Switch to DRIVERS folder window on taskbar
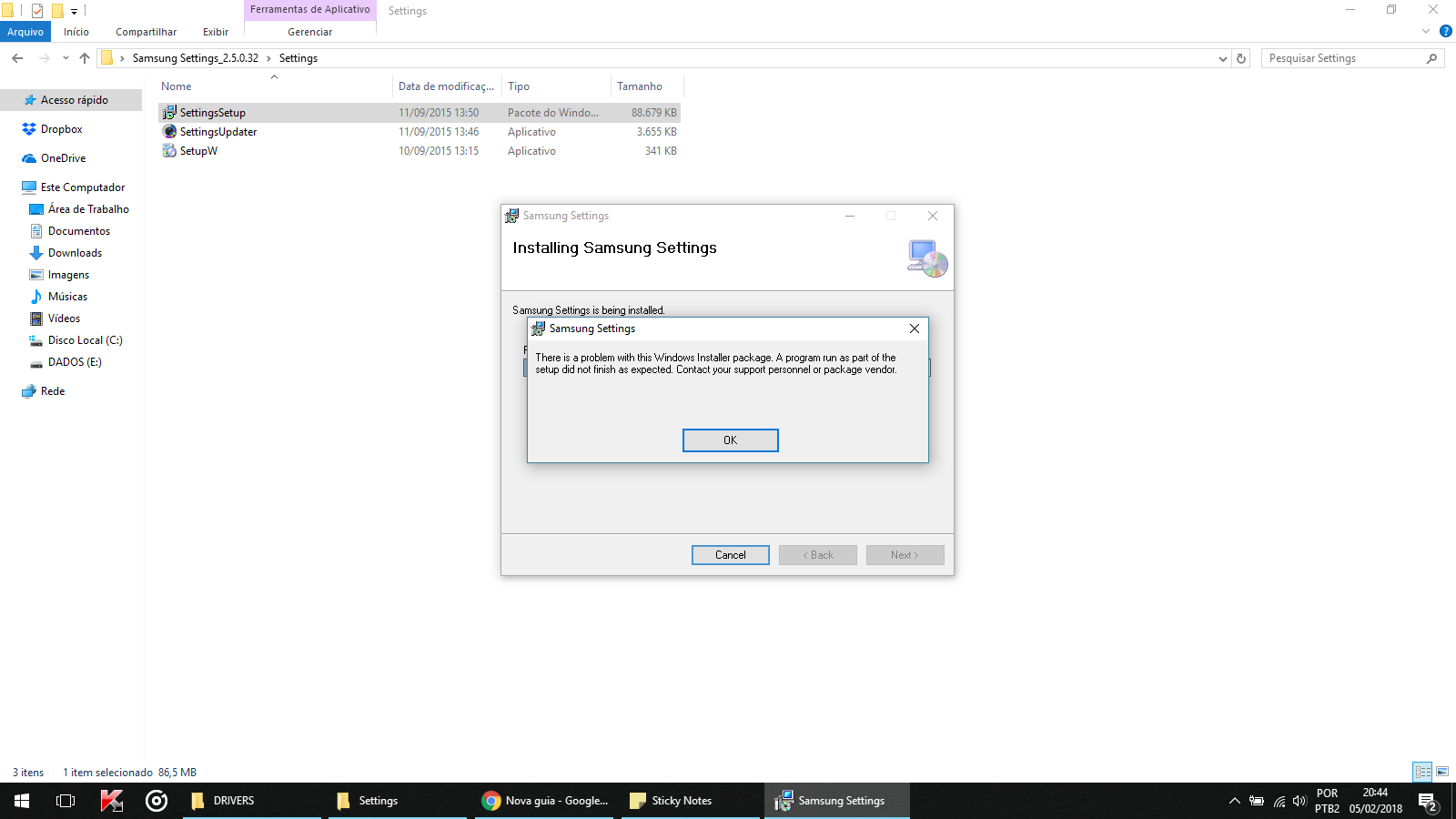 tap(252, 801)
